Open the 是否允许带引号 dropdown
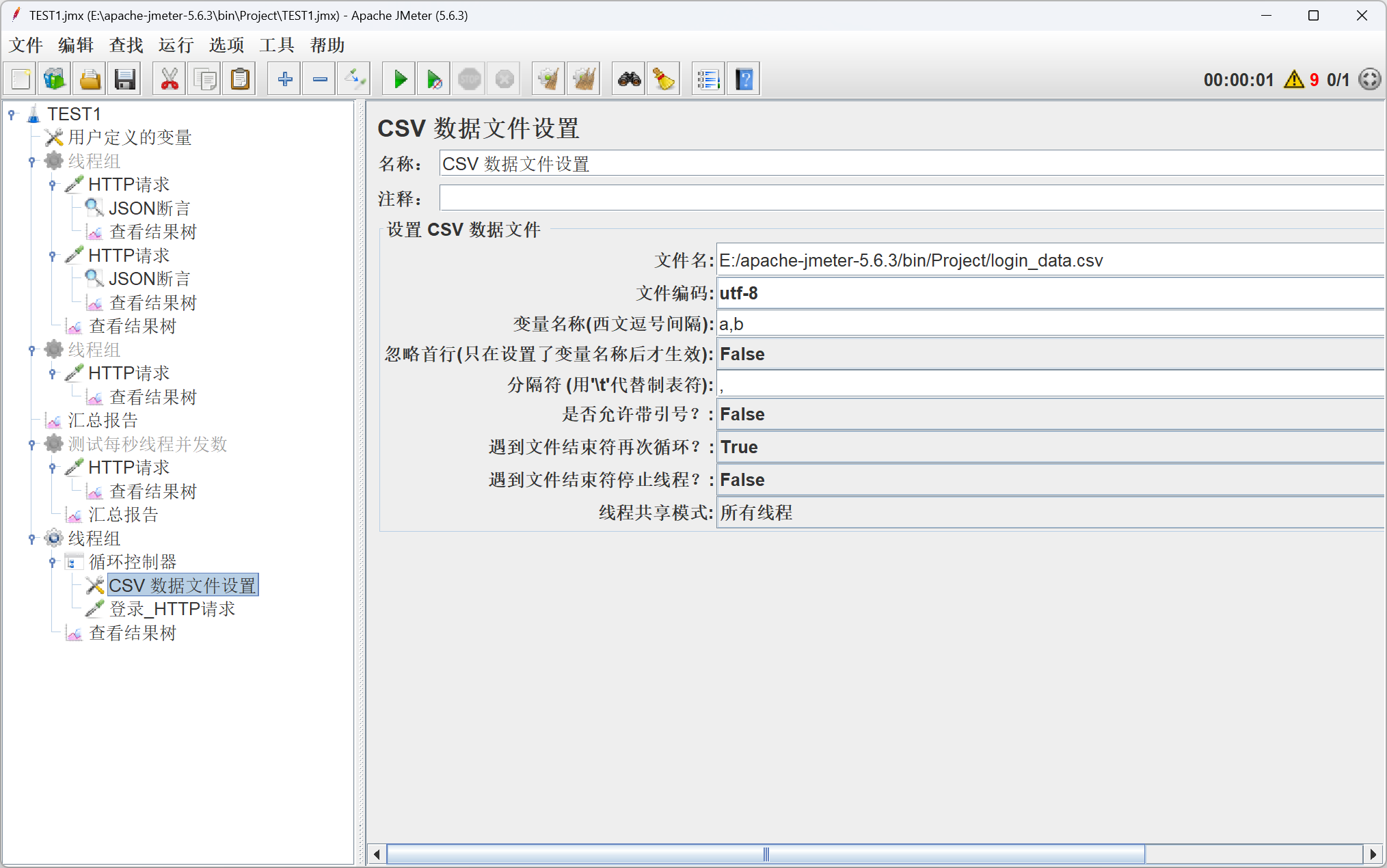1387x868 pixels. (x=1050, y=414)
